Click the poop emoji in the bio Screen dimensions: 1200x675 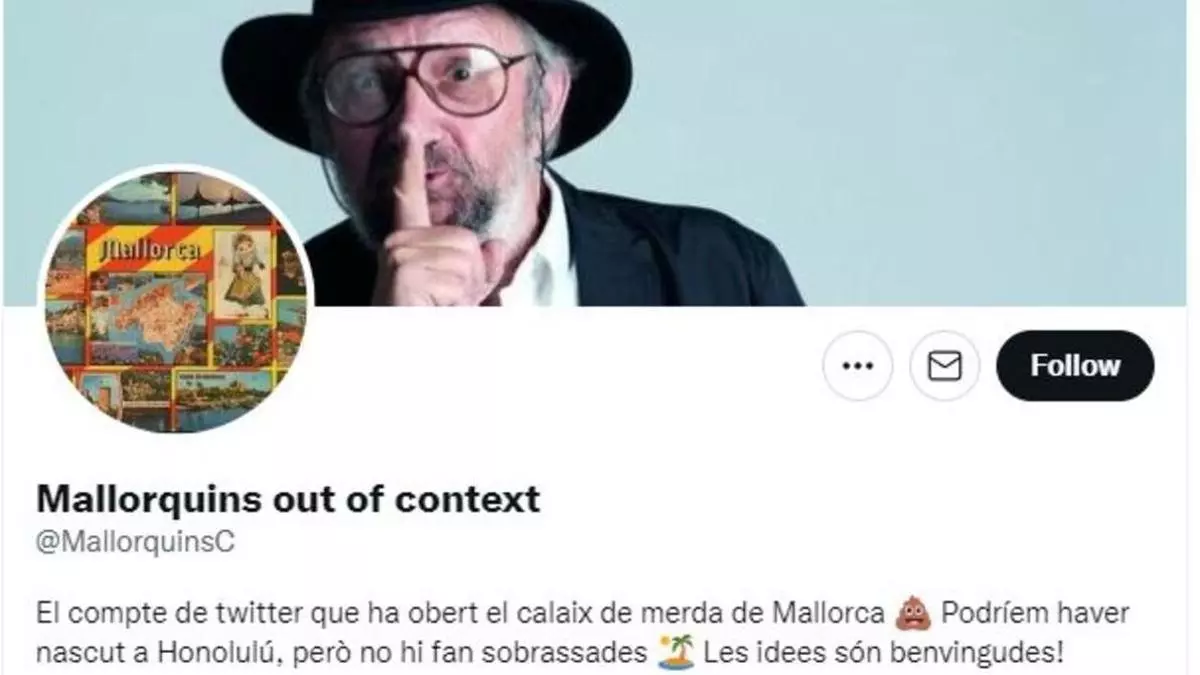[914, 612]
